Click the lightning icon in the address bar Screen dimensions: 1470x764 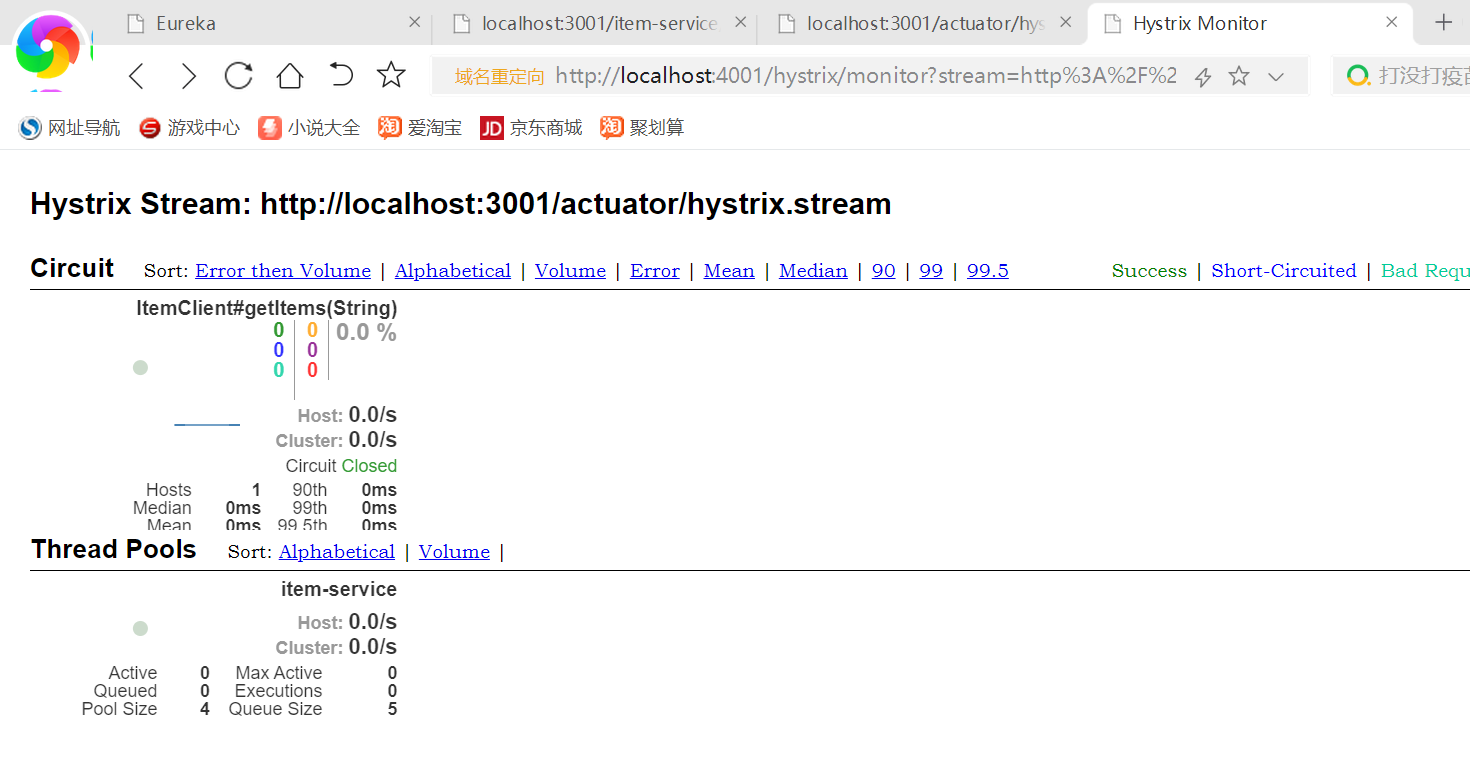pyautogui.click(x=1202, y=75)
